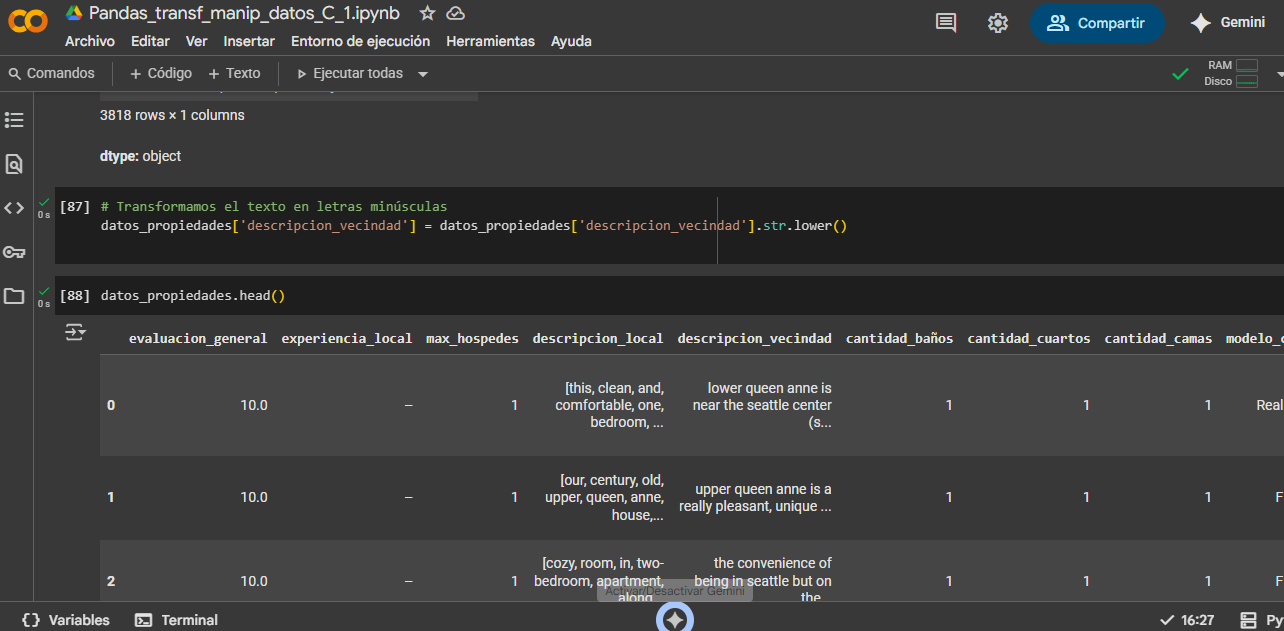Image resolution: width=1284 pixels, height=631 pixels.
Task: Open the Variables panel
Action: coord(66,620)
